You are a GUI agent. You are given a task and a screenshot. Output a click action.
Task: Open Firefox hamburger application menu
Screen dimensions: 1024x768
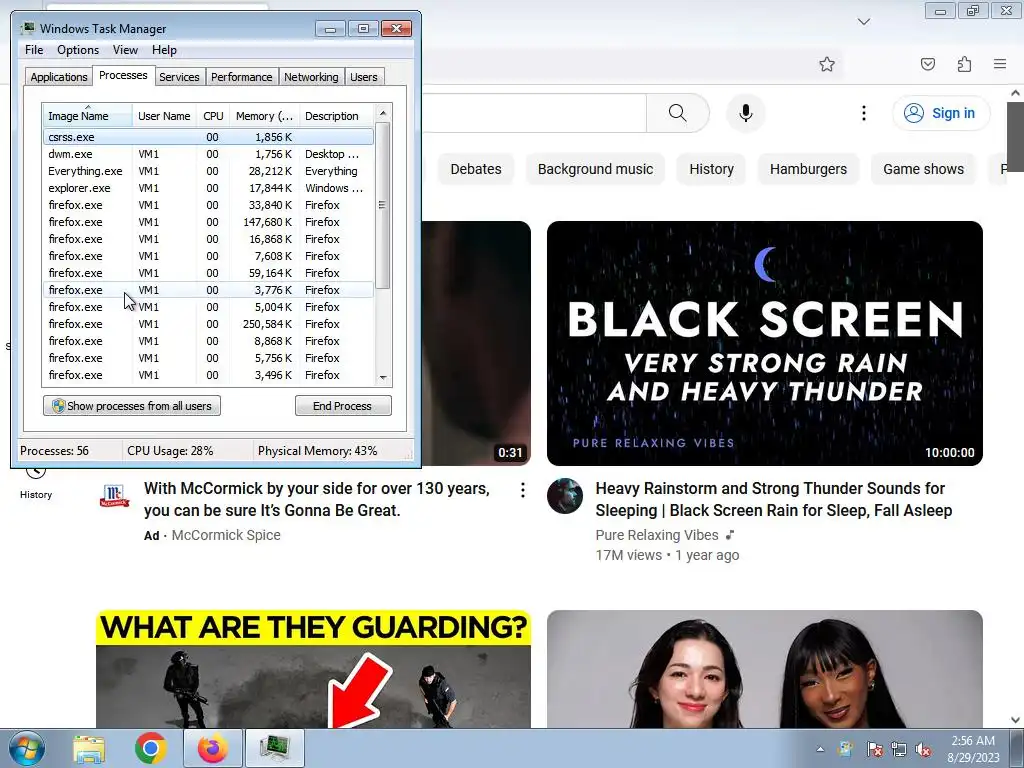point(1000,64)
